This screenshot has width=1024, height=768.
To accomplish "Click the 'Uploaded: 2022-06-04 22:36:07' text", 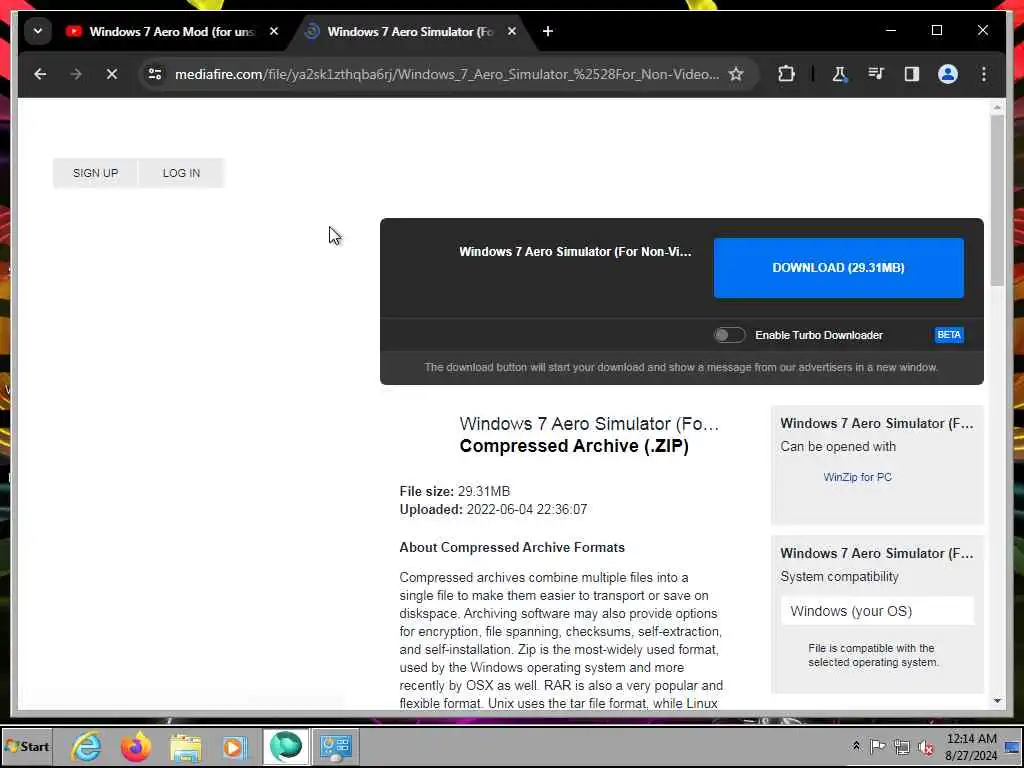I will (x=493, y=509).
